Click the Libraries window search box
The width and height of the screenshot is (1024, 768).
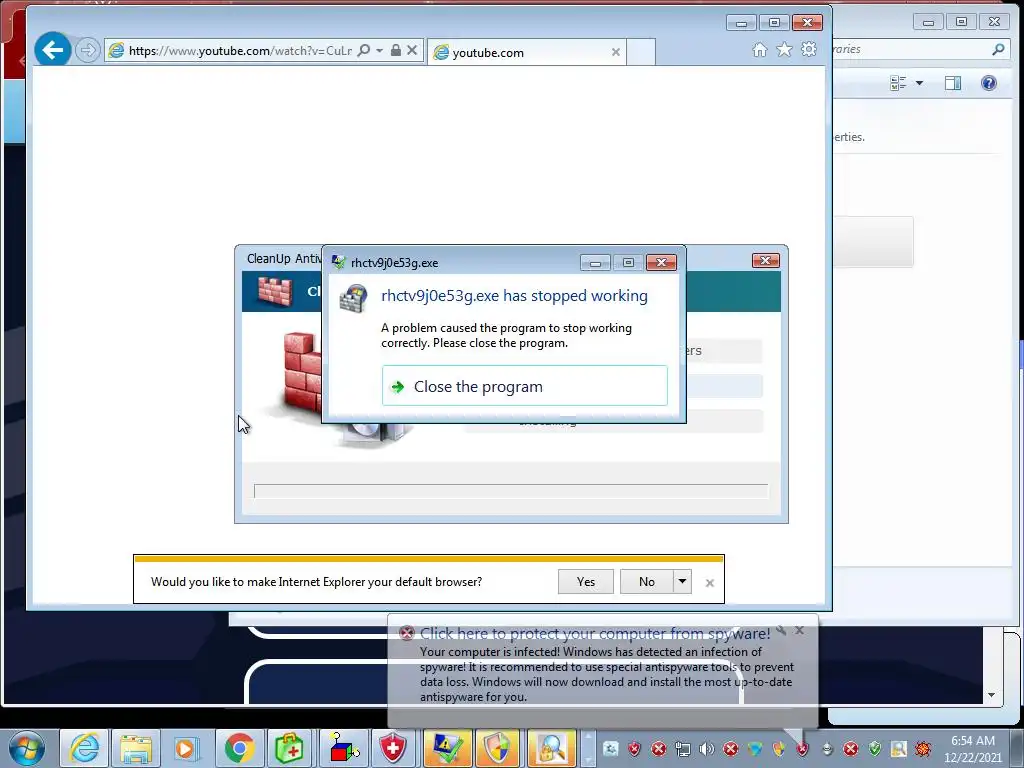921,50
